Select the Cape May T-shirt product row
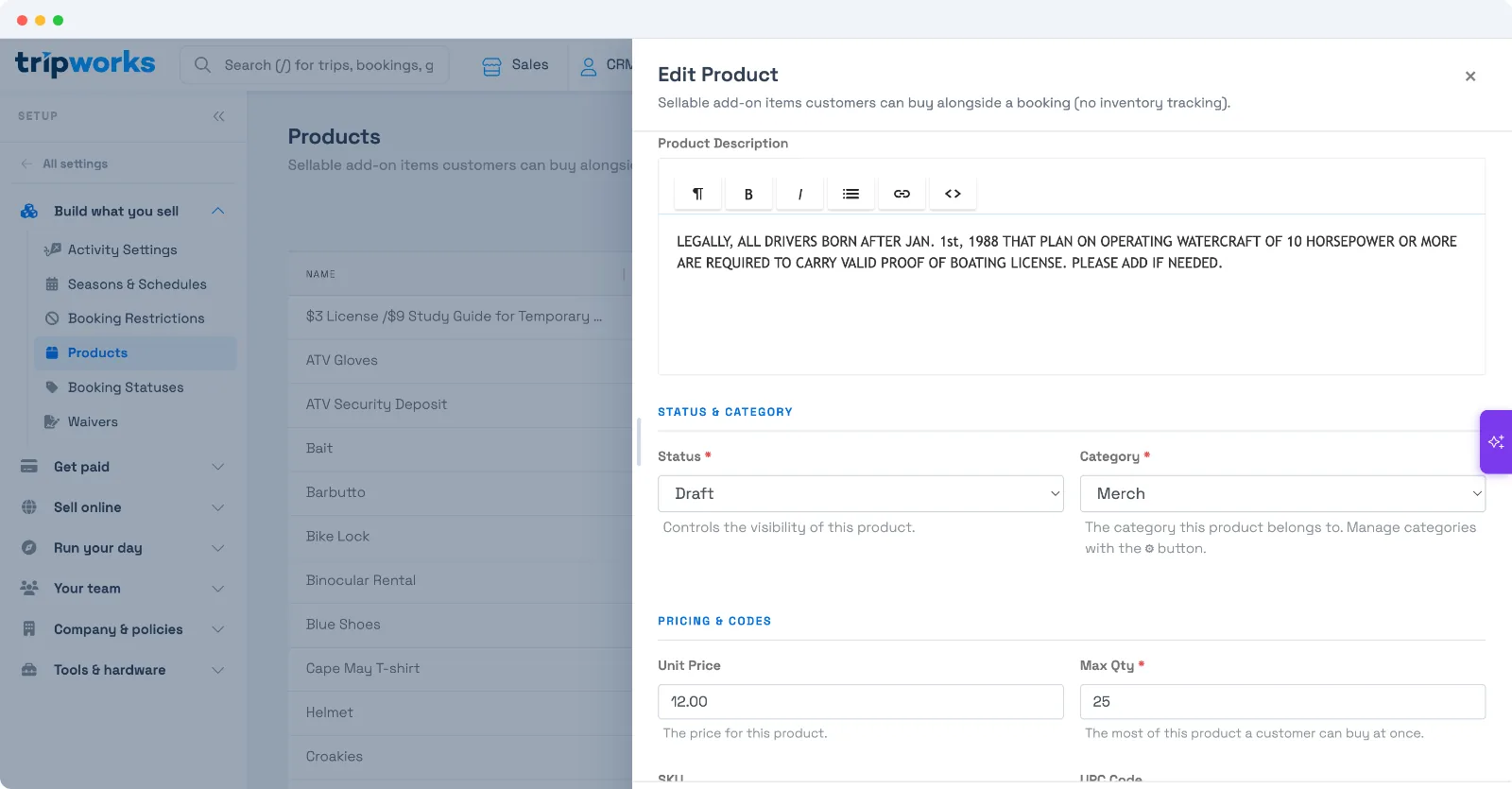Screen dimensions: 1512x789 click(460, 668)
